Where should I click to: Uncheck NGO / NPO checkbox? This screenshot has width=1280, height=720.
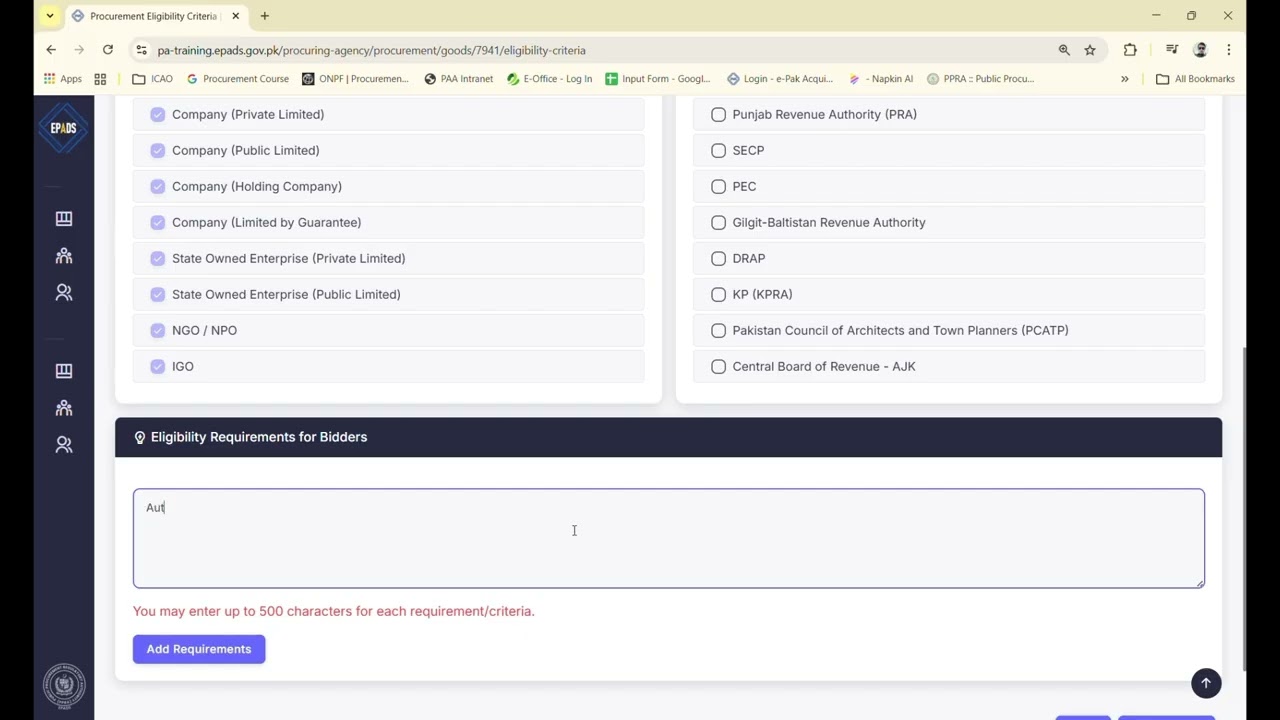(158, 330)
